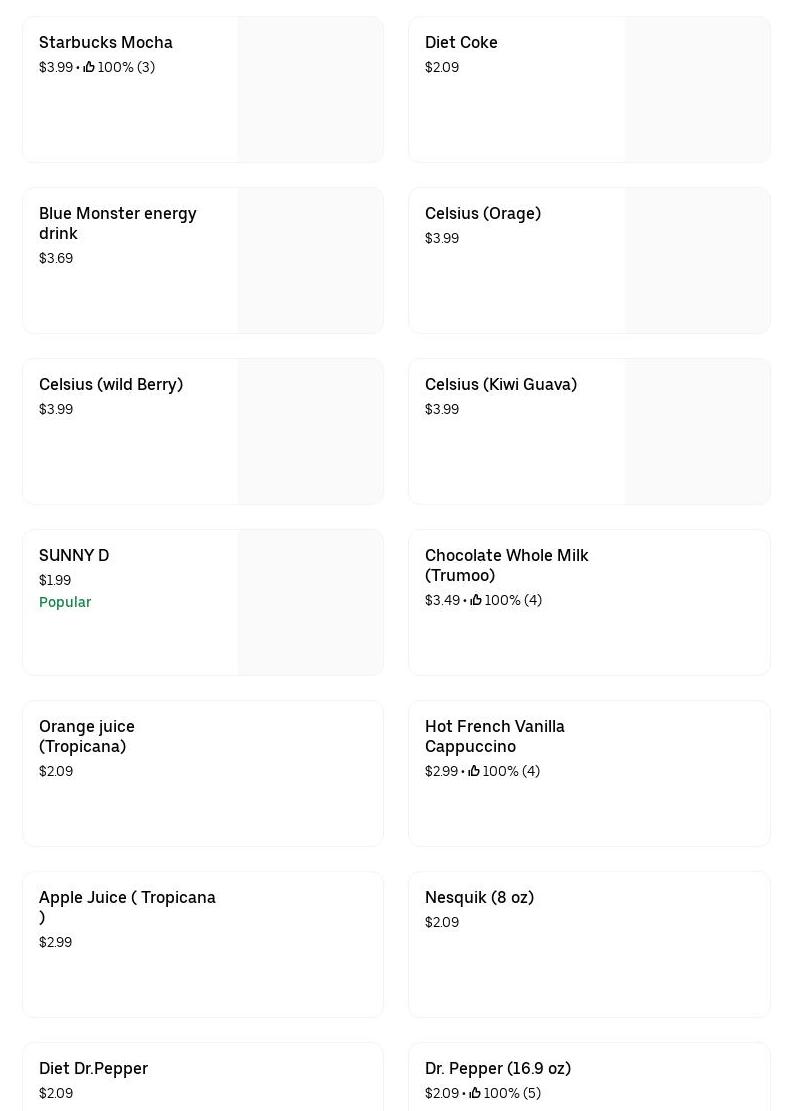The height and width of the screenshot is (1111, 804).
Task: Click the Starbucks Mocha image placeholder
Action: click(x=310, y=90)
